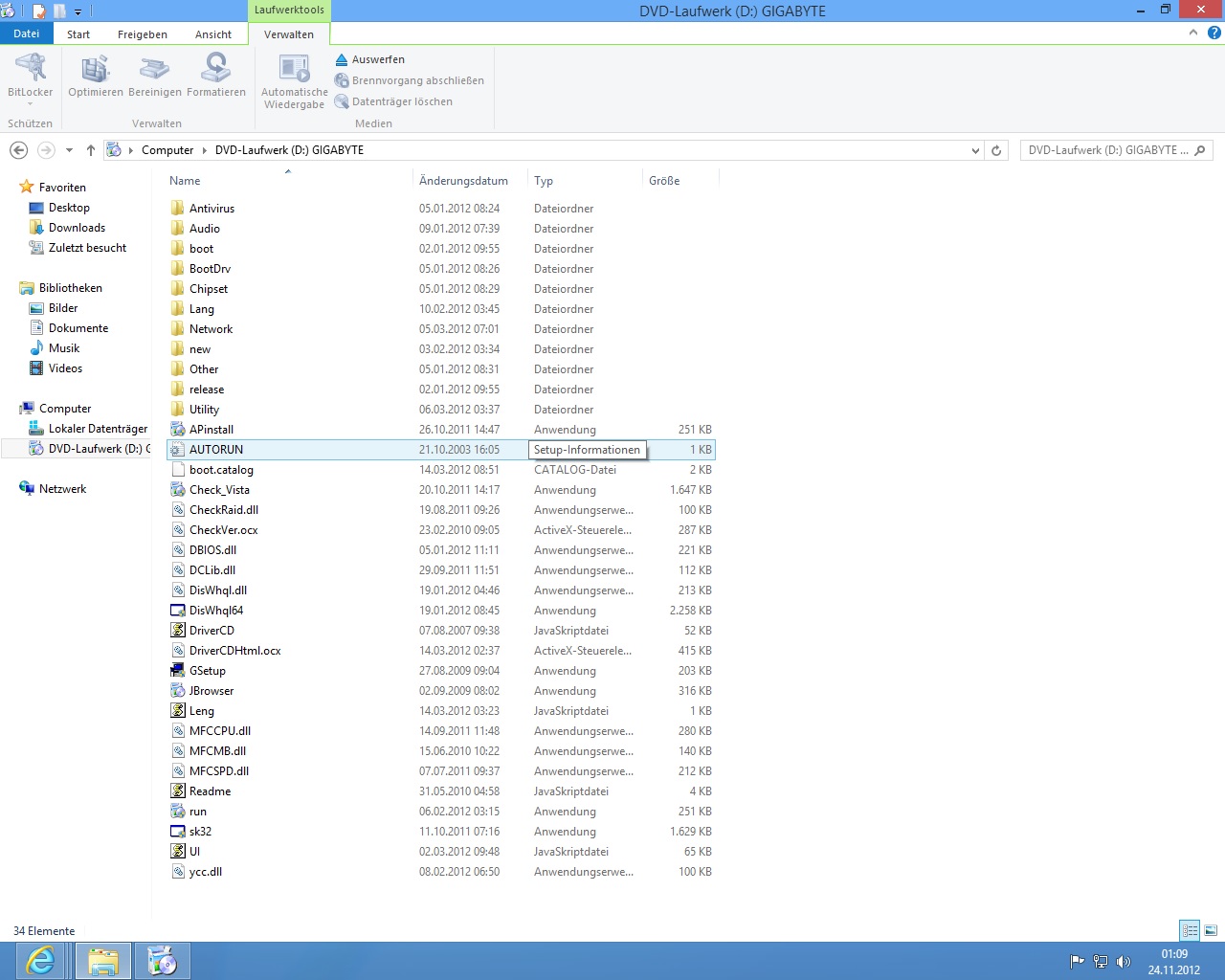The height and width of the screenshot is (980, 1225).
Task: Select the DriverCD script file icon
Action: click(x=178, y=630)
